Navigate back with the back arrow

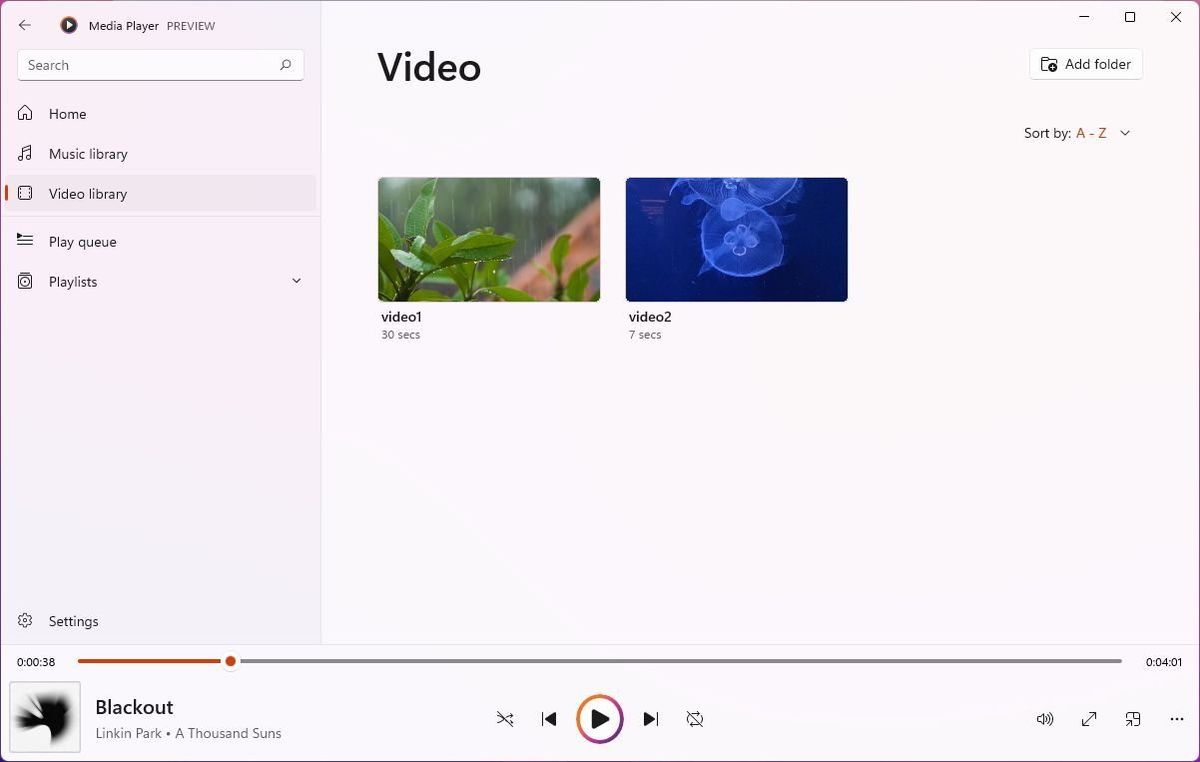point(24,25)
